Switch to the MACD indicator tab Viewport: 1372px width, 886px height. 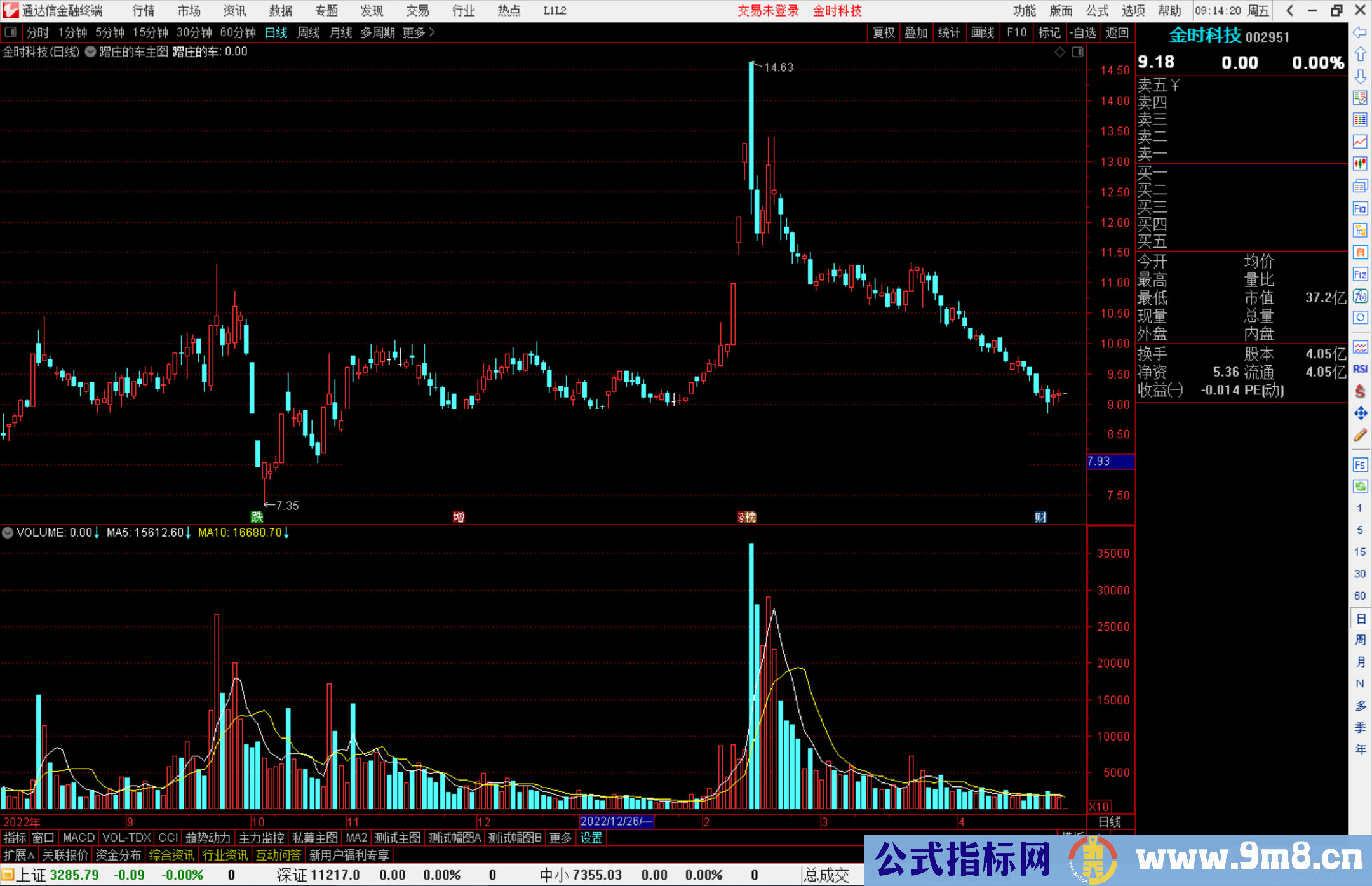click(x=79, y=838)
